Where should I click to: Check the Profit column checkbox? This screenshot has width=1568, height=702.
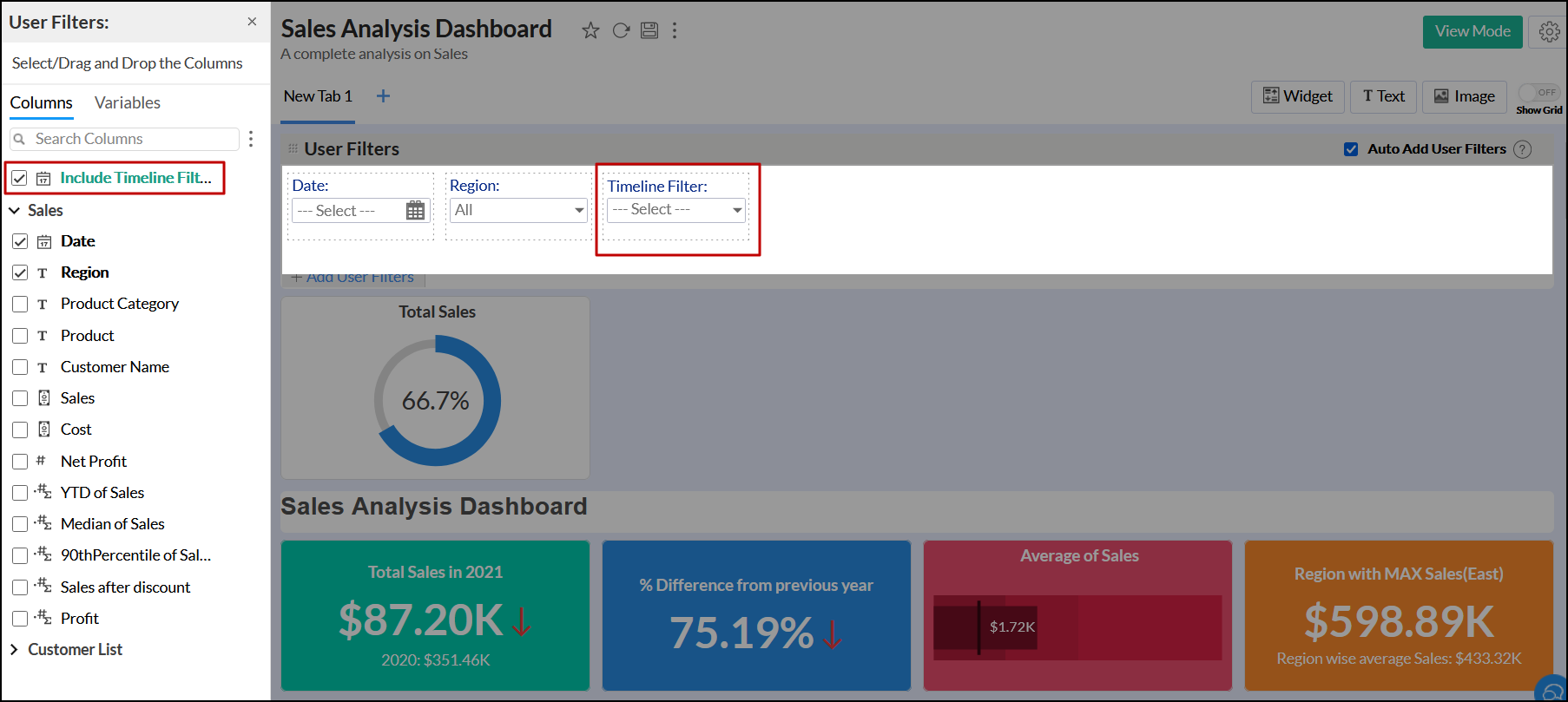[x=20, y=619]
